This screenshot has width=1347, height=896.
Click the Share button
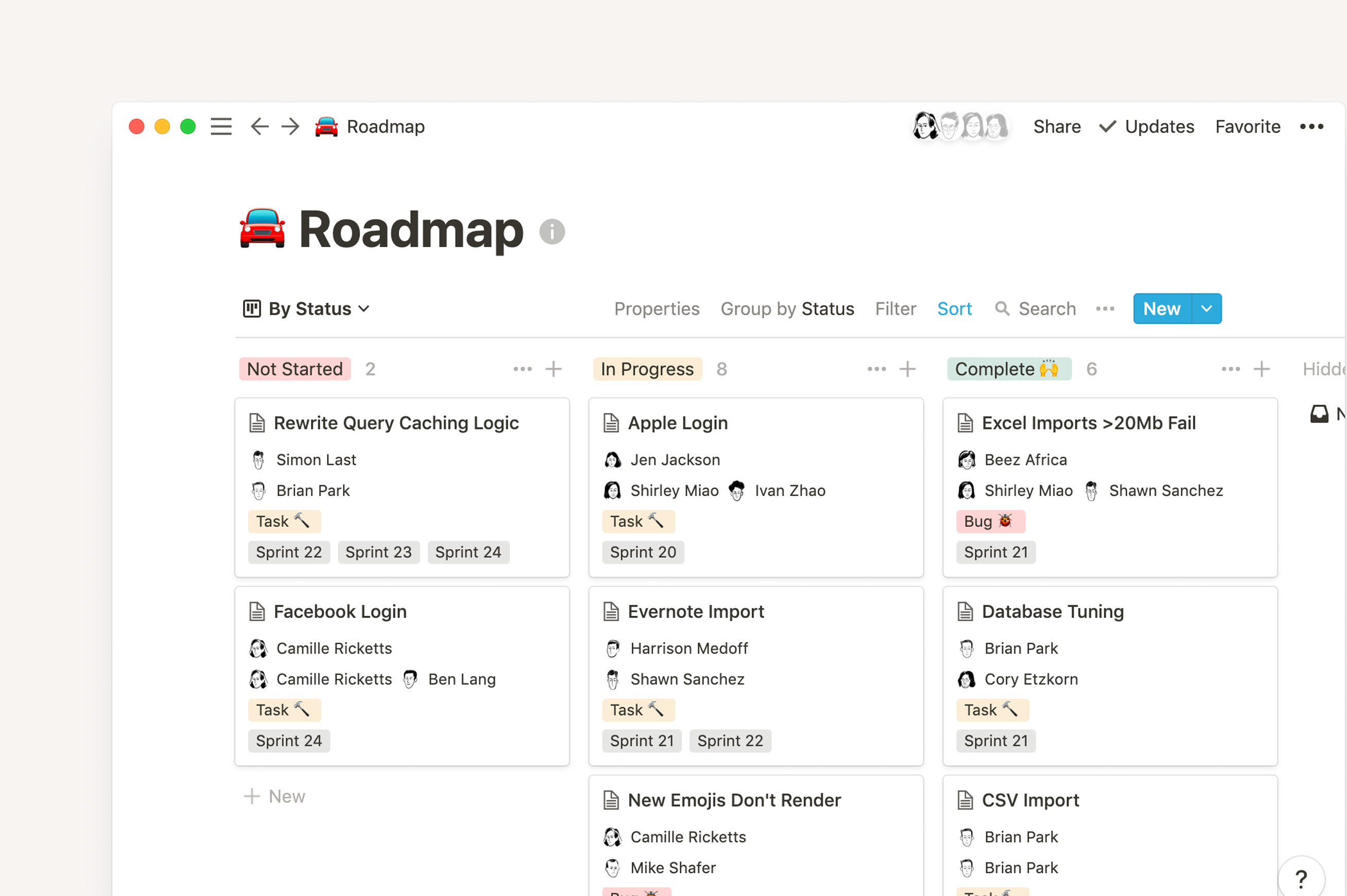coord(1056,126)
